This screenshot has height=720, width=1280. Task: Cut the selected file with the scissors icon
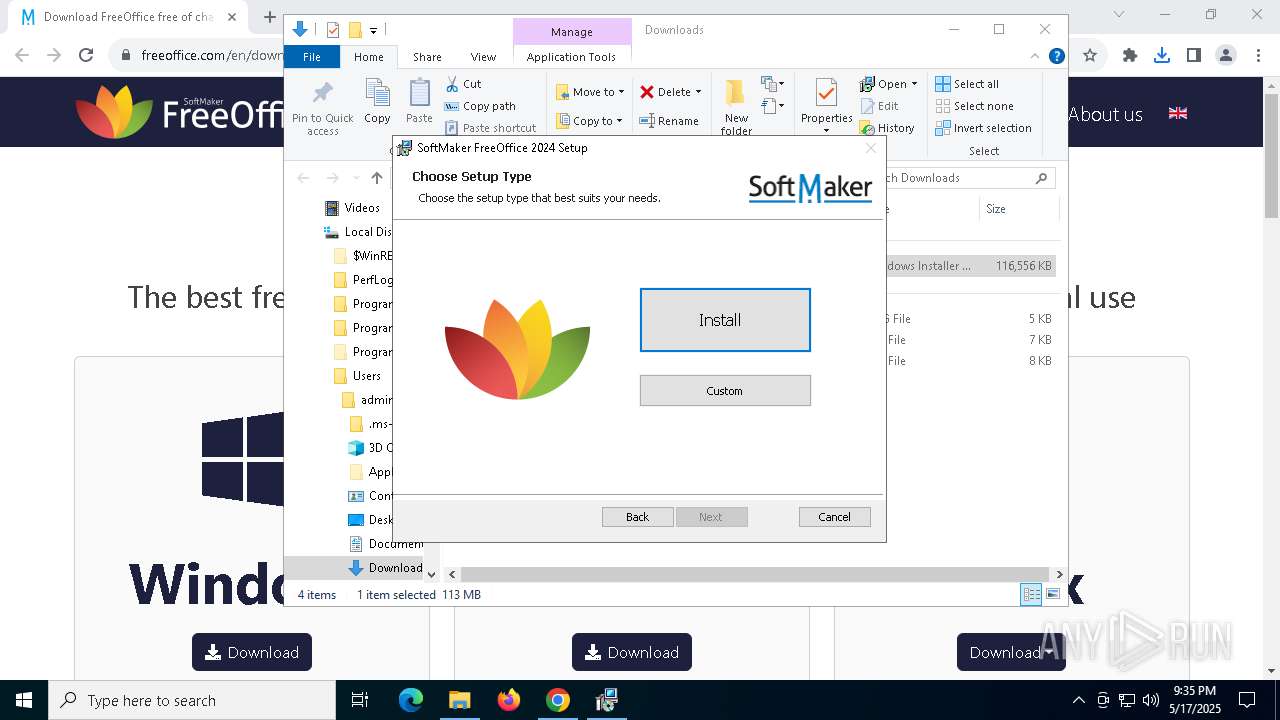463,84
